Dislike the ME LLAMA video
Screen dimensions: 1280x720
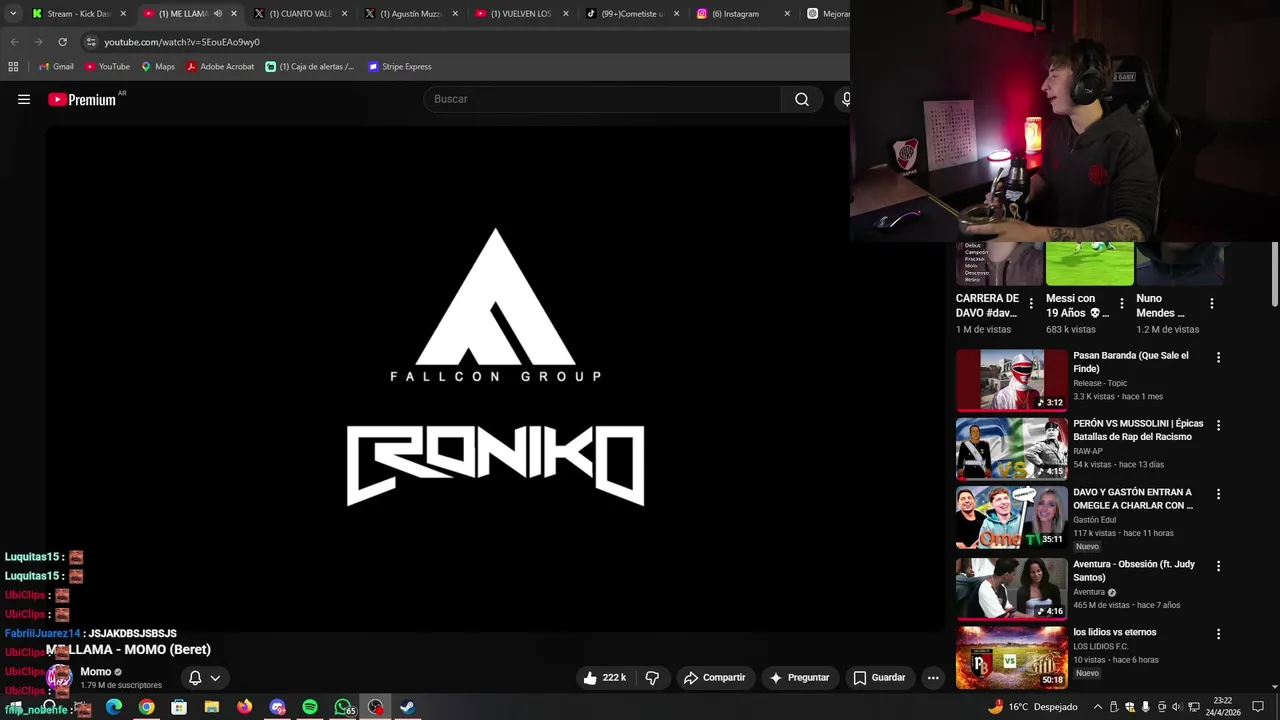tap(652, 677)
